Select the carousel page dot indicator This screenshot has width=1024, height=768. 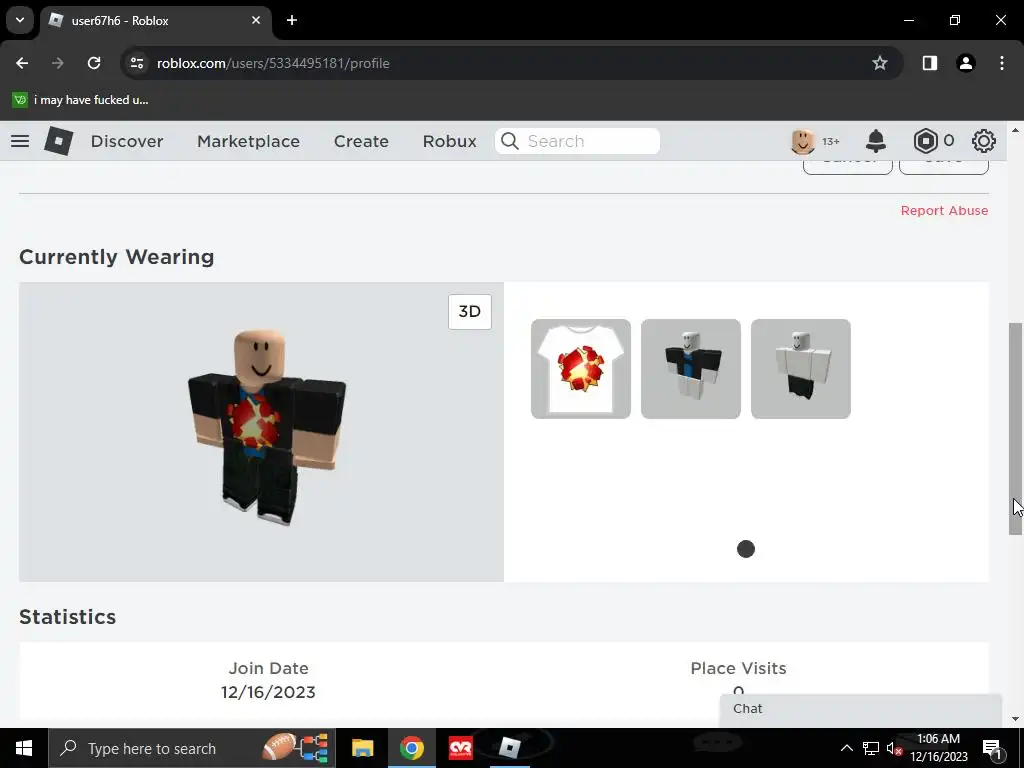[x=746, y=549]
